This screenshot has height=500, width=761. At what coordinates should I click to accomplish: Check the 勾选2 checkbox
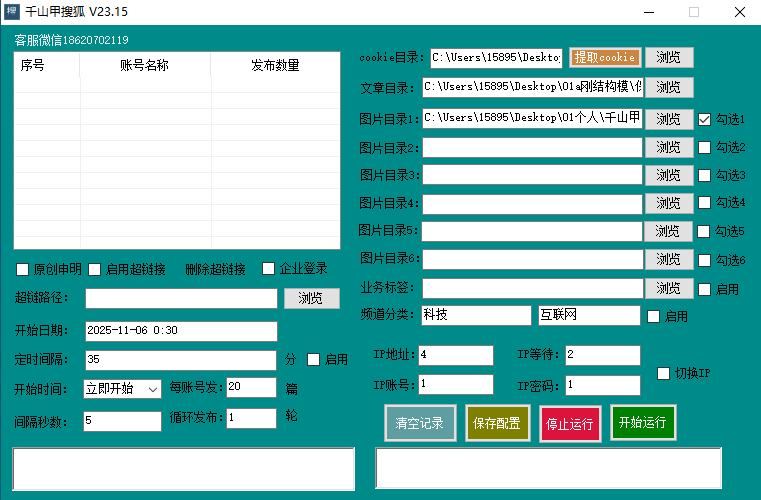click(x=704, y=148)
